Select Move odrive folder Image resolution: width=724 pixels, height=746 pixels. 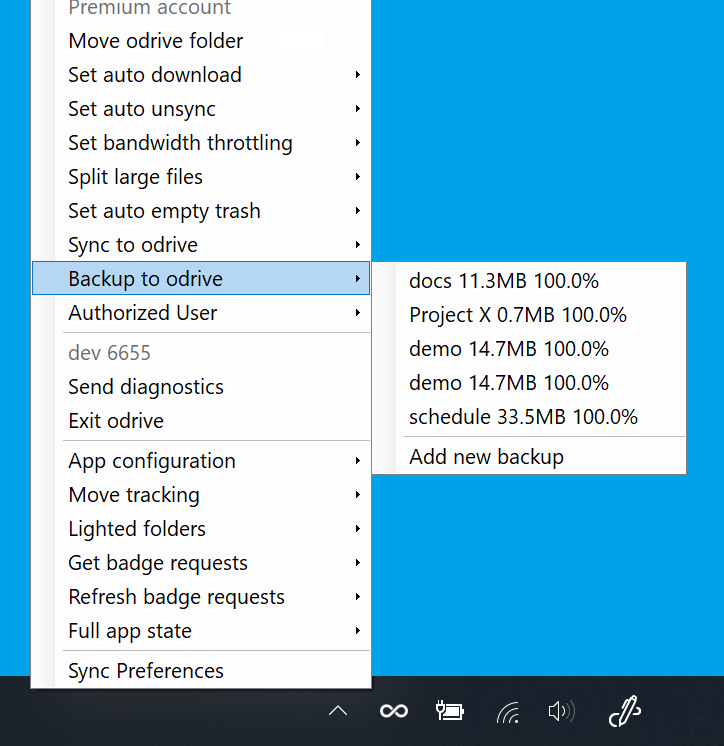(x=156, y=41)
